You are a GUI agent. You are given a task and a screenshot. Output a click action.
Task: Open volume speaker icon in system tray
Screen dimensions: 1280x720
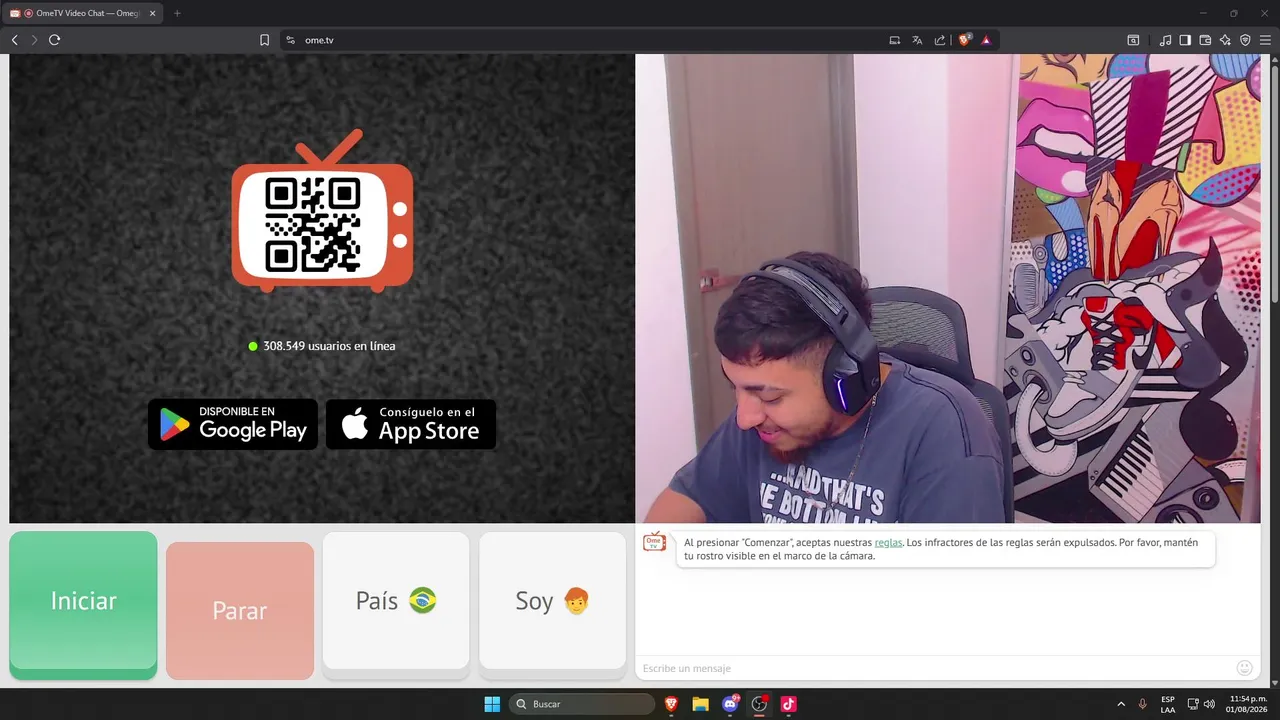[1209, 704]
